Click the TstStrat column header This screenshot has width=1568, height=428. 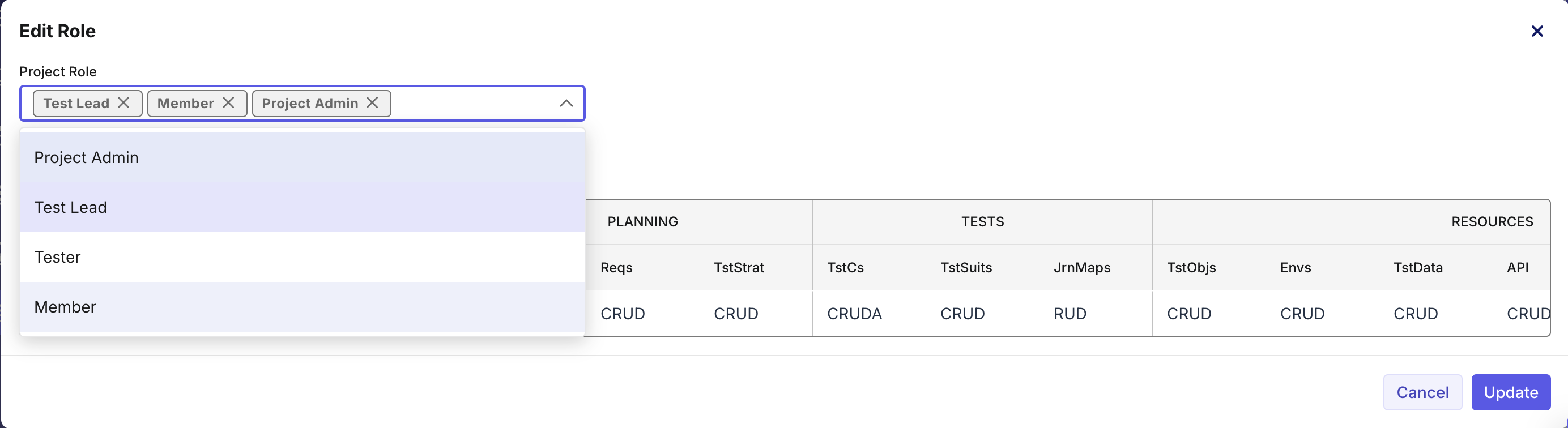click(738, 267)
